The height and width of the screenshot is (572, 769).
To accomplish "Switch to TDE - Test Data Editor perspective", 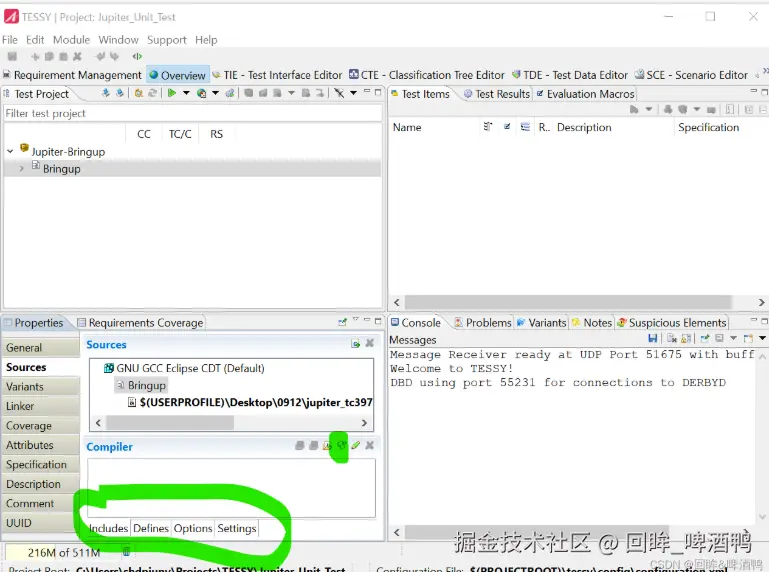I will pos(570,75).
